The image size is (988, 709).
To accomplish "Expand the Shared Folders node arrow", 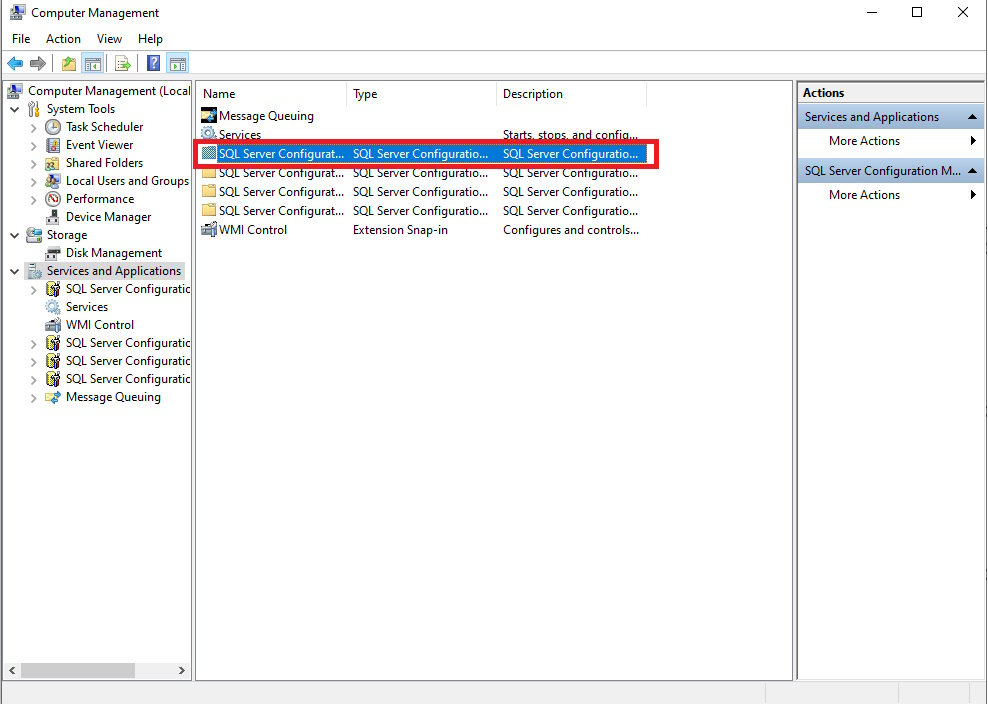I will 33,163.
